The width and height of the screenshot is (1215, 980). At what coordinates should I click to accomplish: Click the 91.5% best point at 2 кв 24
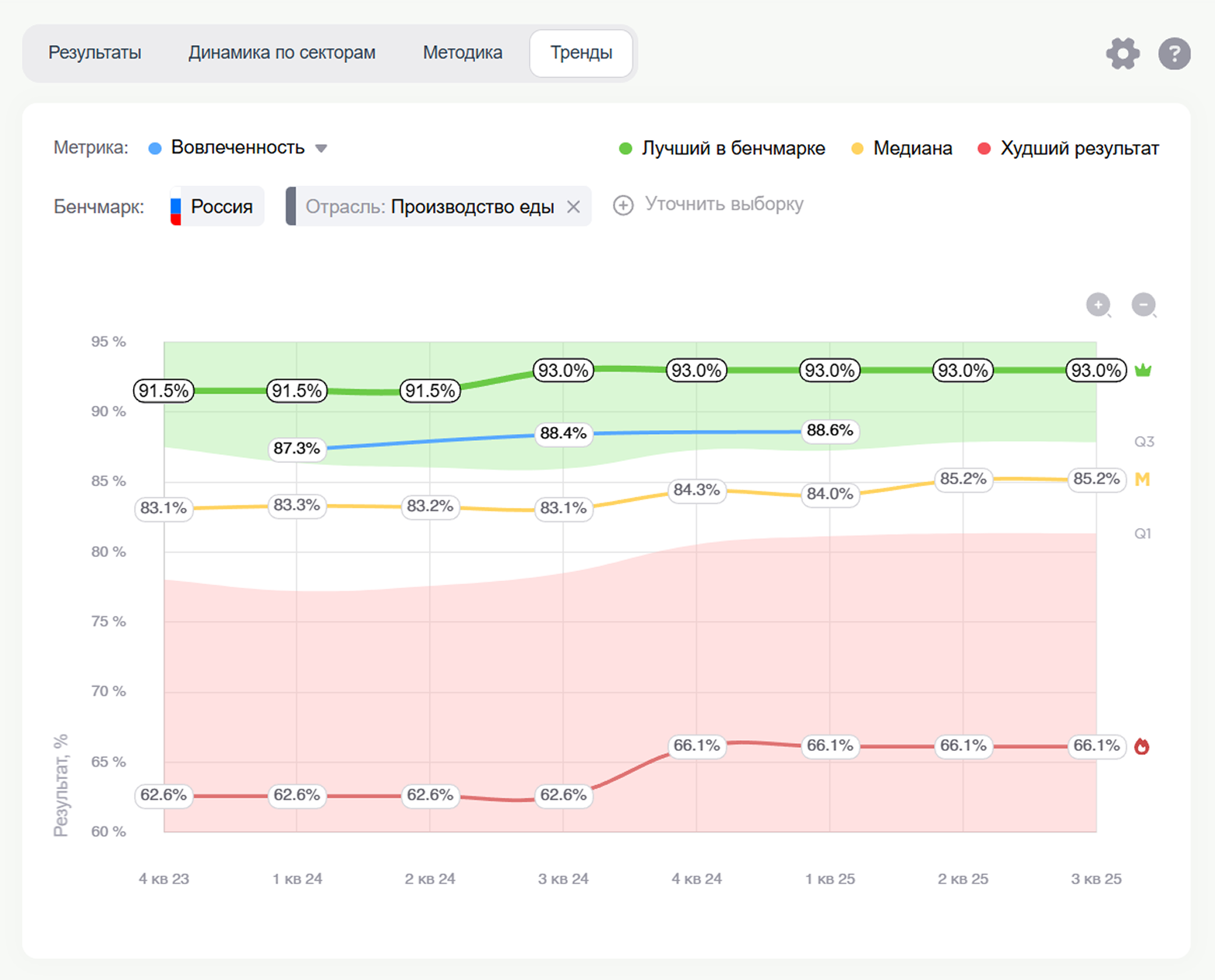point(430,391)
